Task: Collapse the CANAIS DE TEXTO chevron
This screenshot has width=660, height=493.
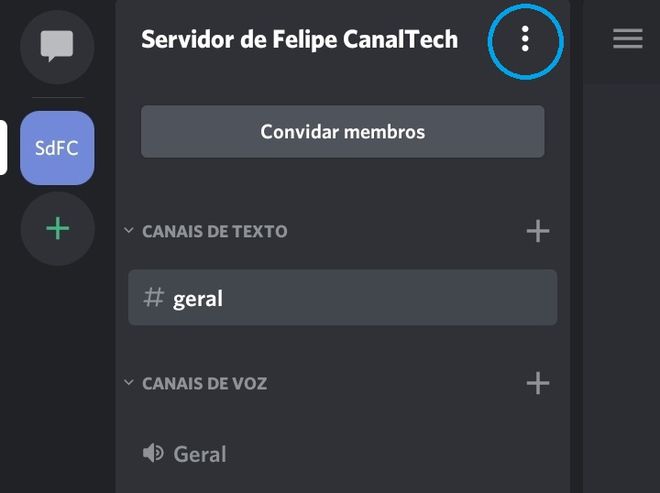Action: 129,231
